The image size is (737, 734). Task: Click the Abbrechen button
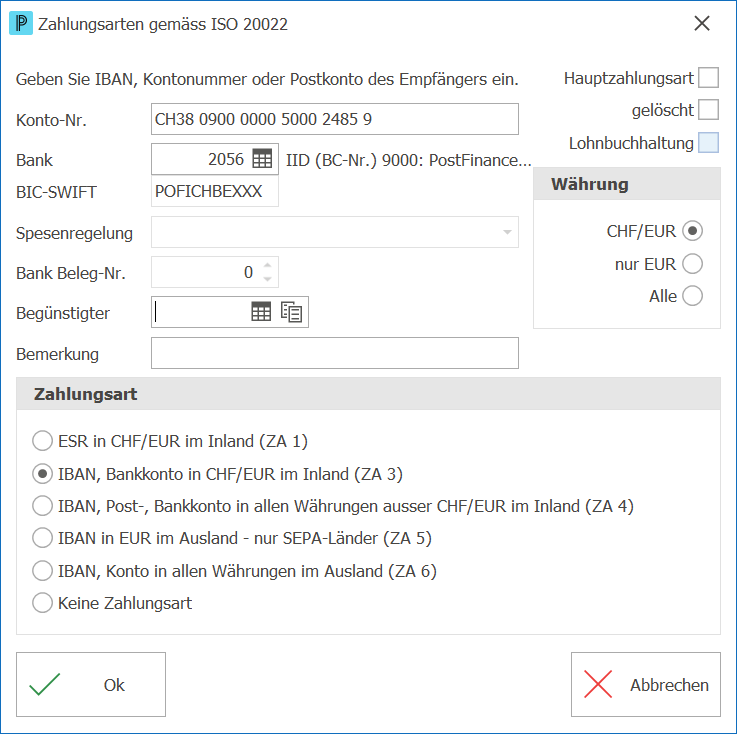coord(646,684)
